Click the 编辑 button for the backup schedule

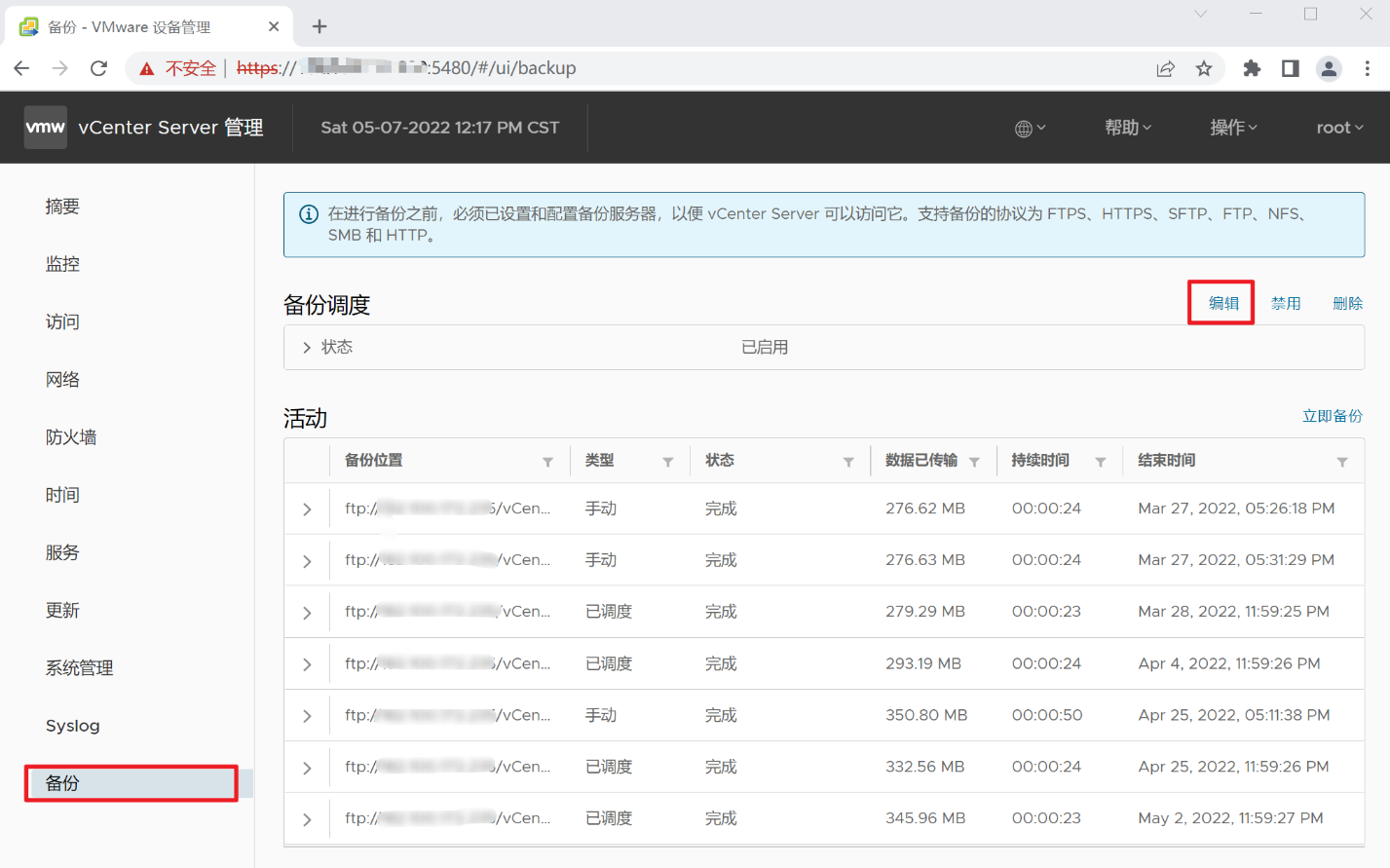point(1221,303)
